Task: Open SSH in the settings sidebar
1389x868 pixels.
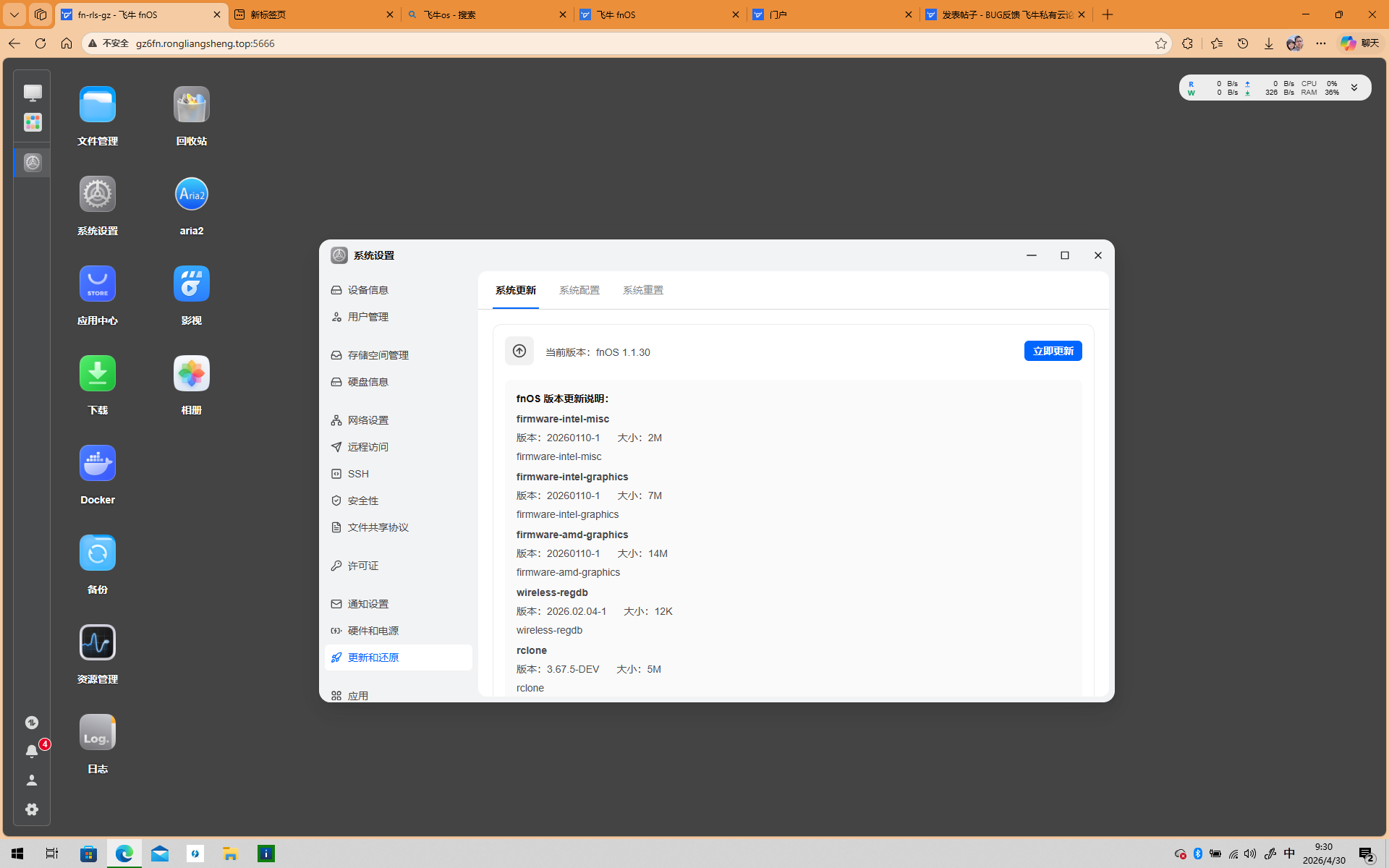Action: tap(399, 474)
